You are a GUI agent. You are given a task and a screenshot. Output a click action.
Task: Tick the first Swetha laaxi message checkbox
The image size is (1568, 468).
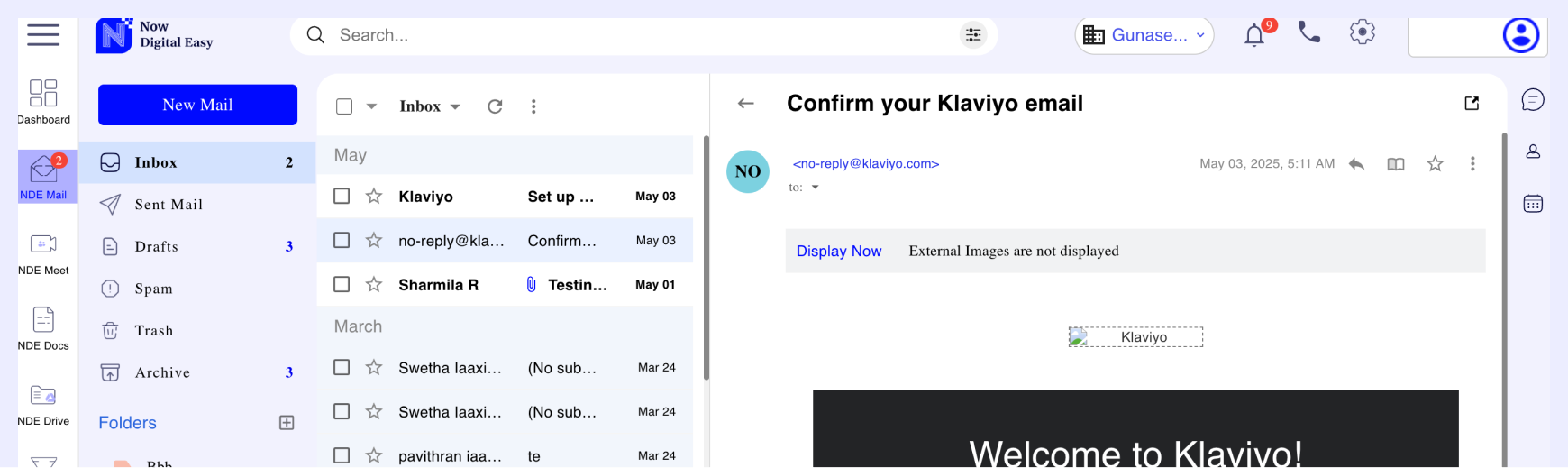(x=342, y=367)
